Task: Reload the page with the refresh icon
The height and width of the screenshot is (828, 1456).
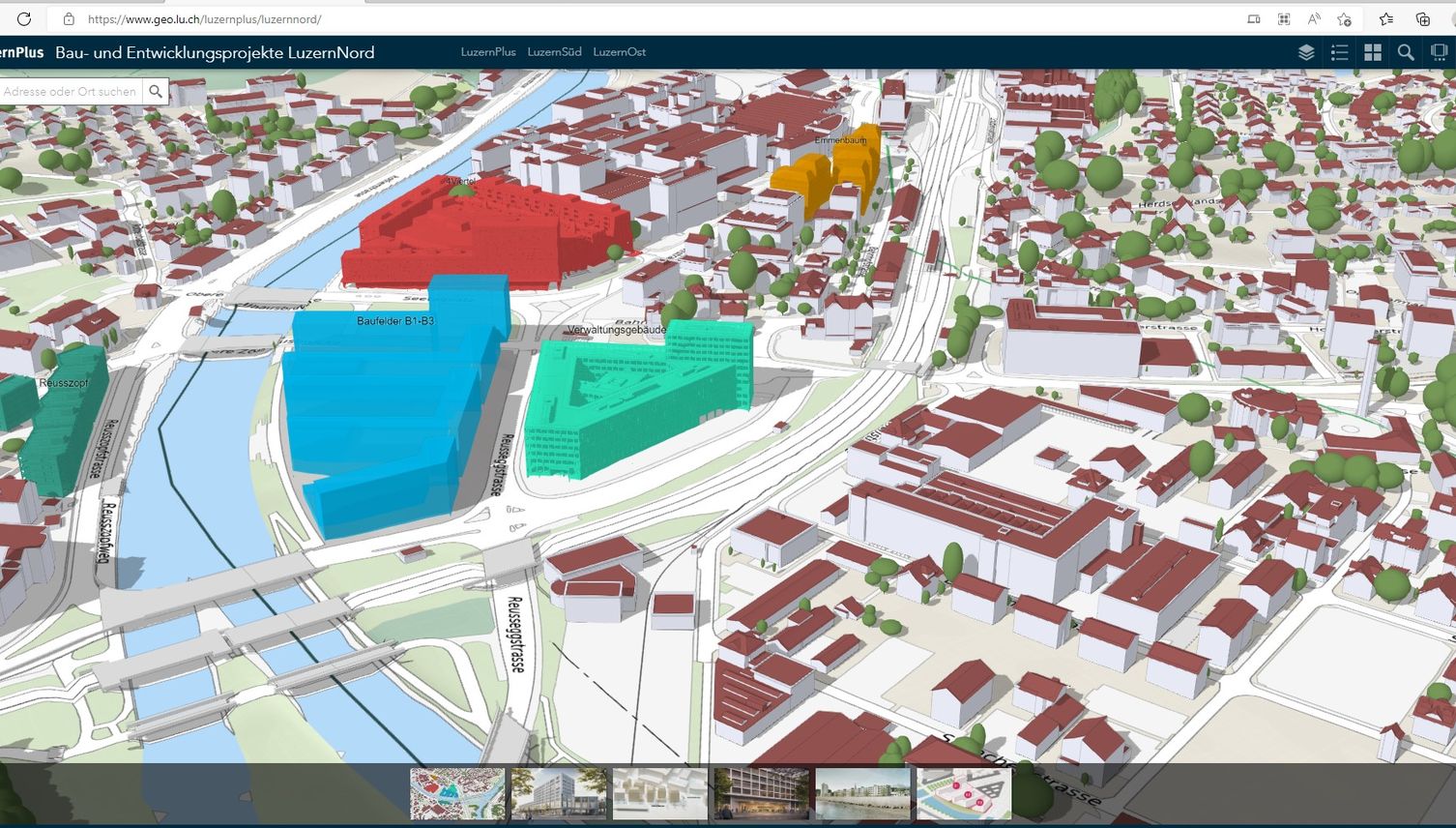Action: click(24, 18)
